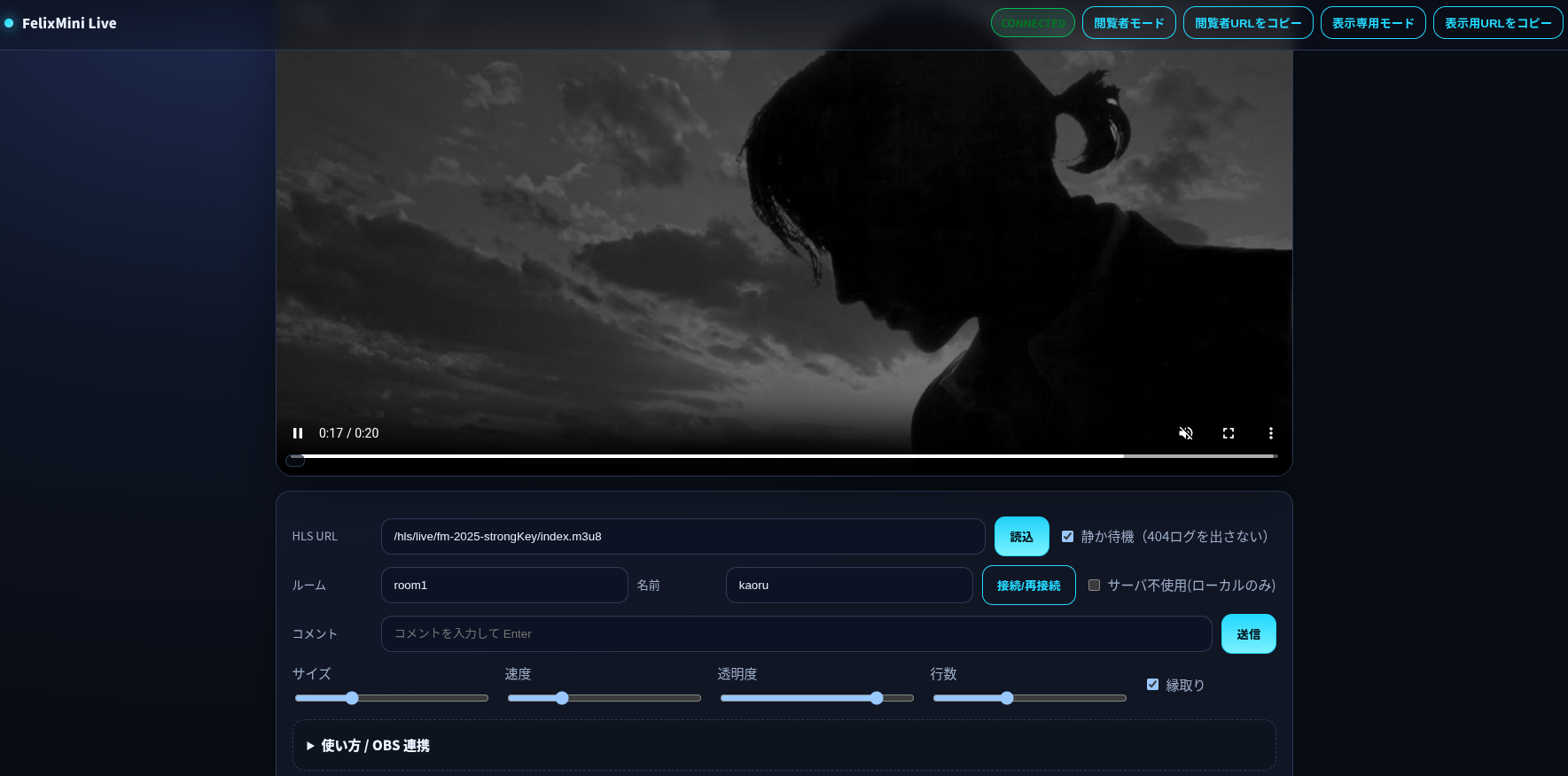Open the video player more options menu
Screen dimensions: 1568x776
(x=1270, y=433)
